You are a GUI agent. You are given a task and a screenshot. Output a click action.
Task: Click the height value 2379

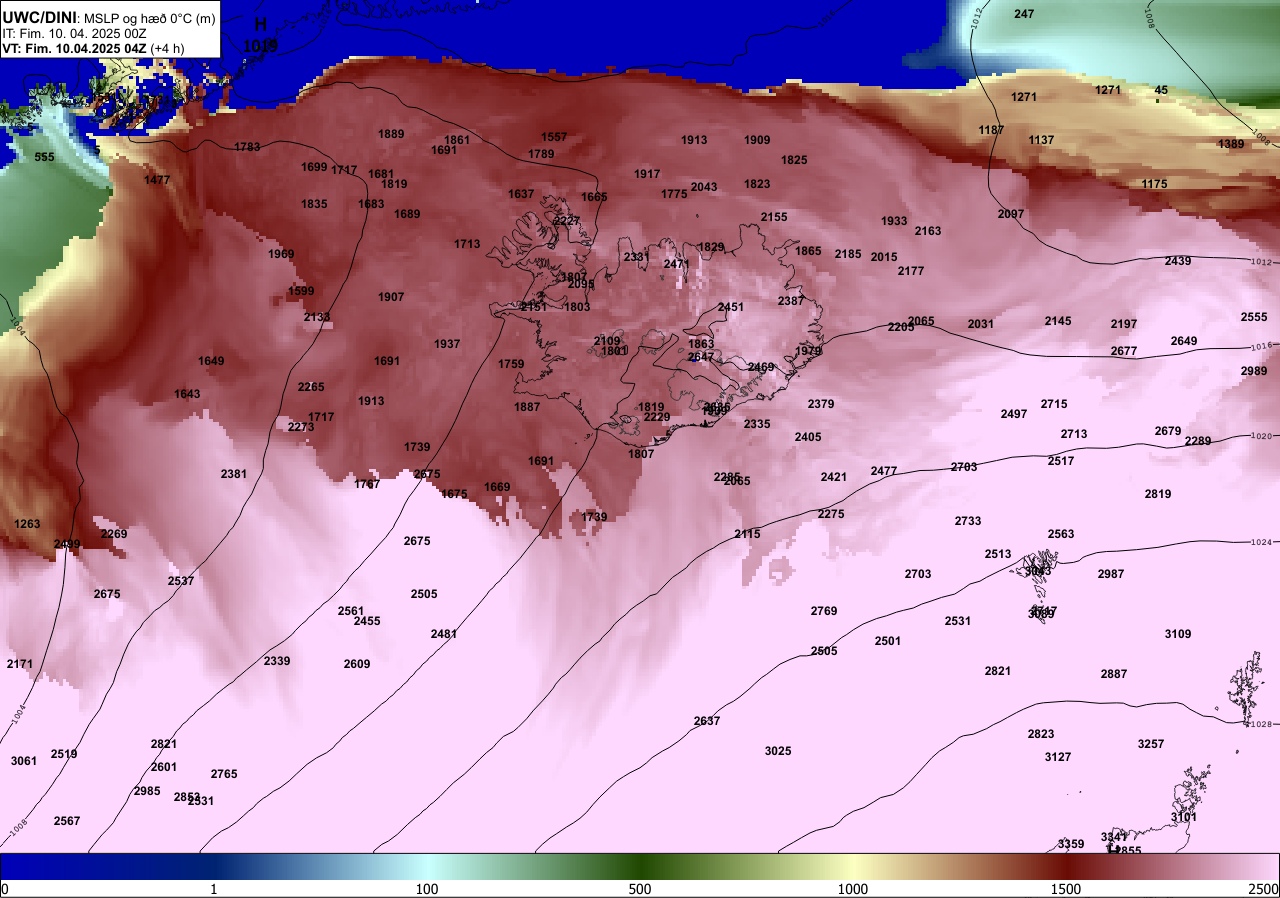[x=821, y=404]
